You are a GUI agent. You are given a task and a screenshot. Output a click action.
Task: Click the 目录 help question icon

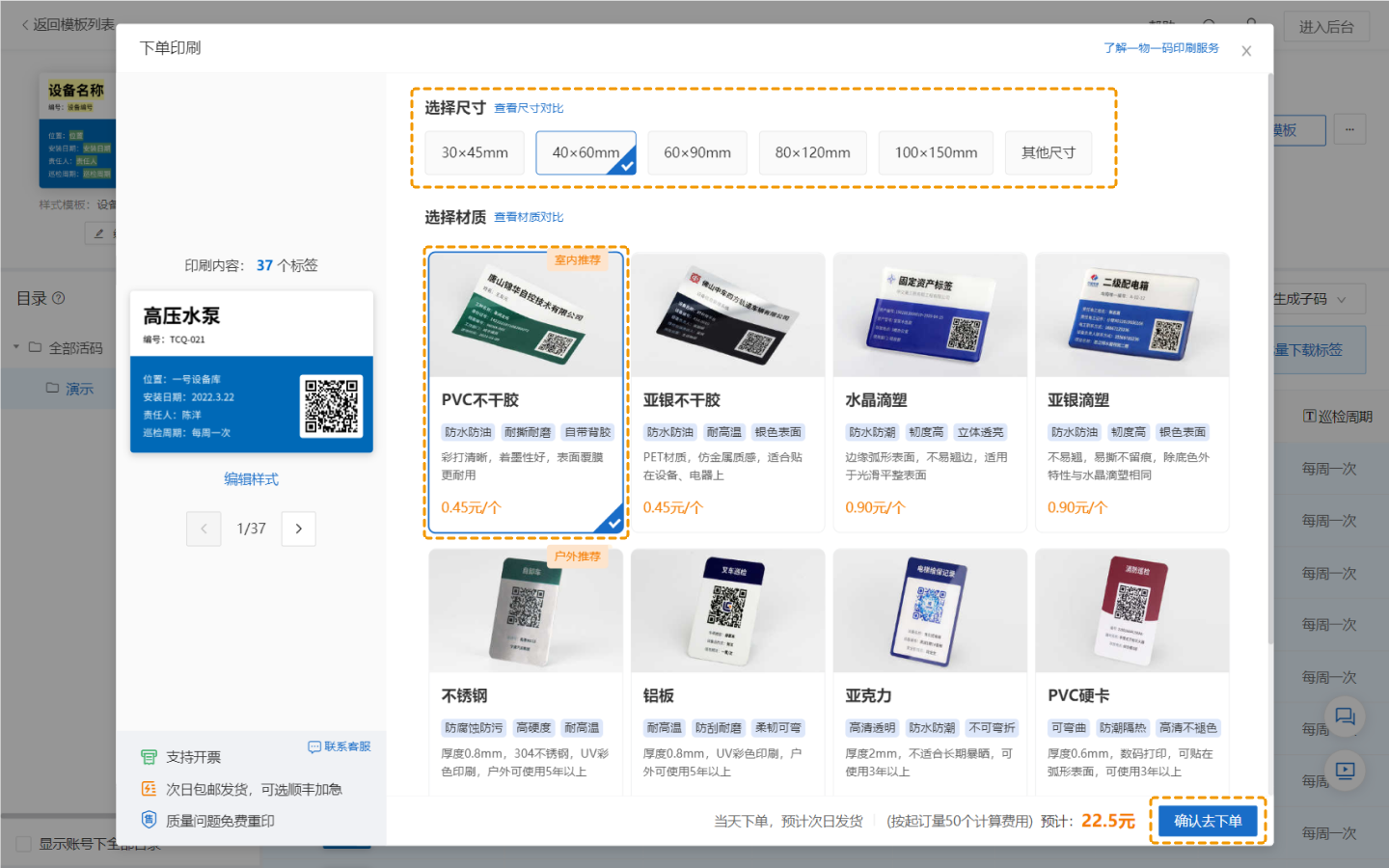[59, 298]
